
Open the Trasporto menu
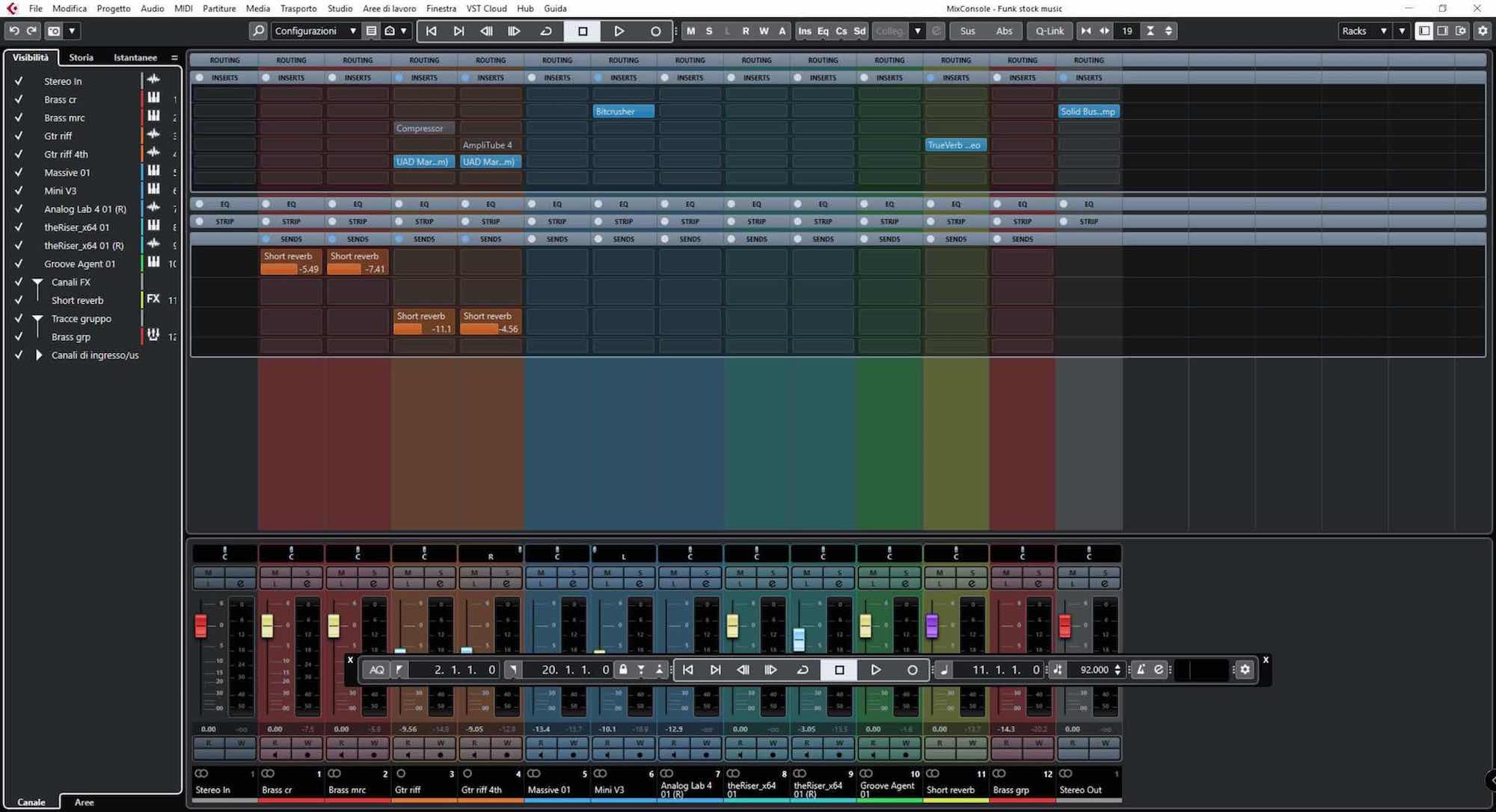coord(298,8)
